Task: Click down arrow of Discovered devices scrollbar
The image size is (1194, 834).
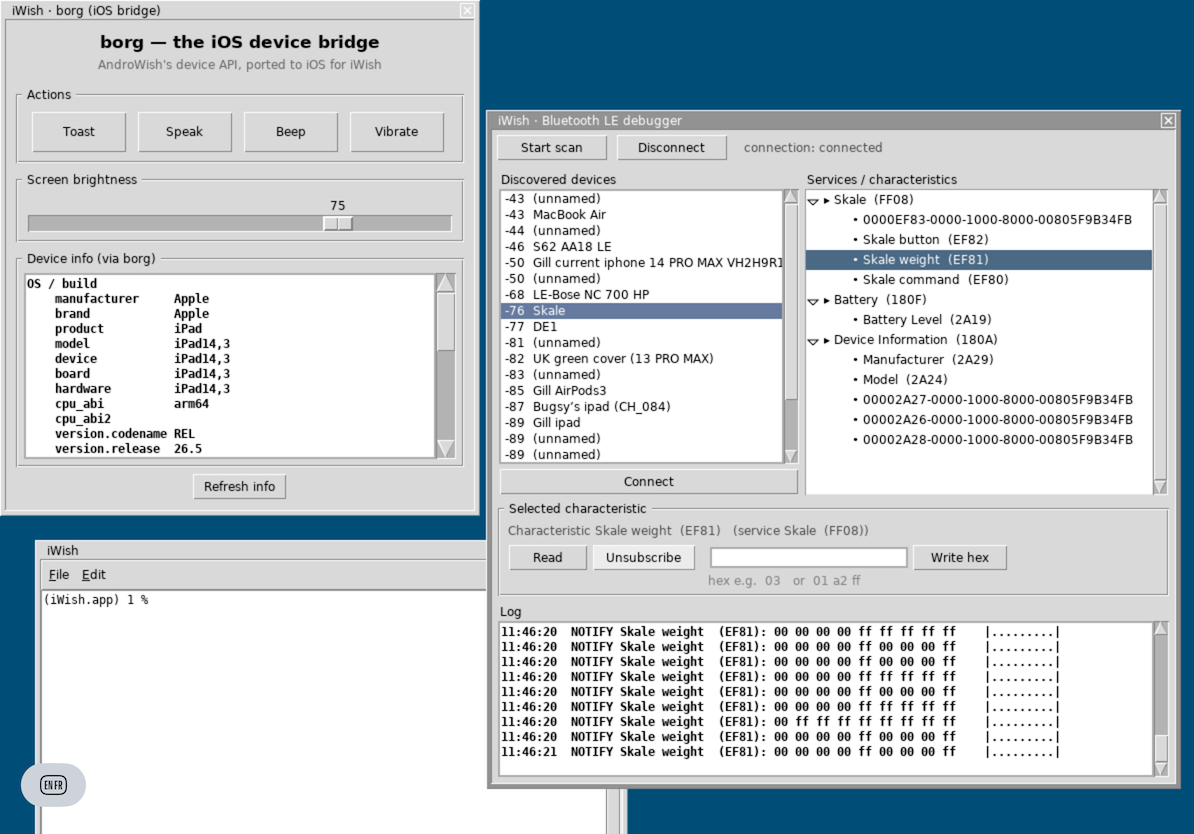Action: tap(791, 455)
